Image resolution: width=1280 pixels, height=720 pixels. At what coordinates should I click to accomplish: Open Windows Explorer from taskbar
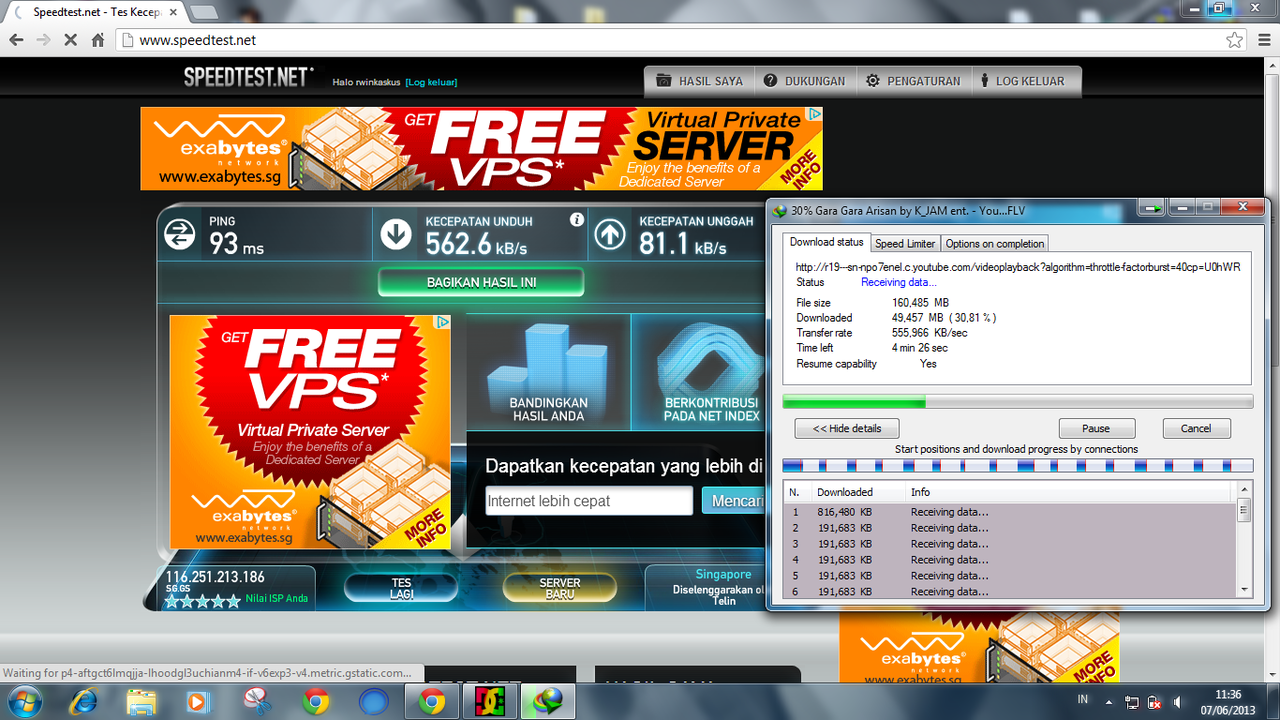(x=140, y=702)
